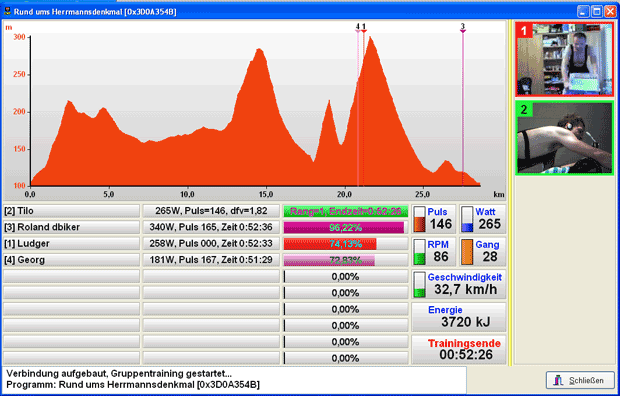This screenshot has width=620, height=396.
Task: Click the Geschwindigkeit gauge bar icon
Action: tap(419, 284)
